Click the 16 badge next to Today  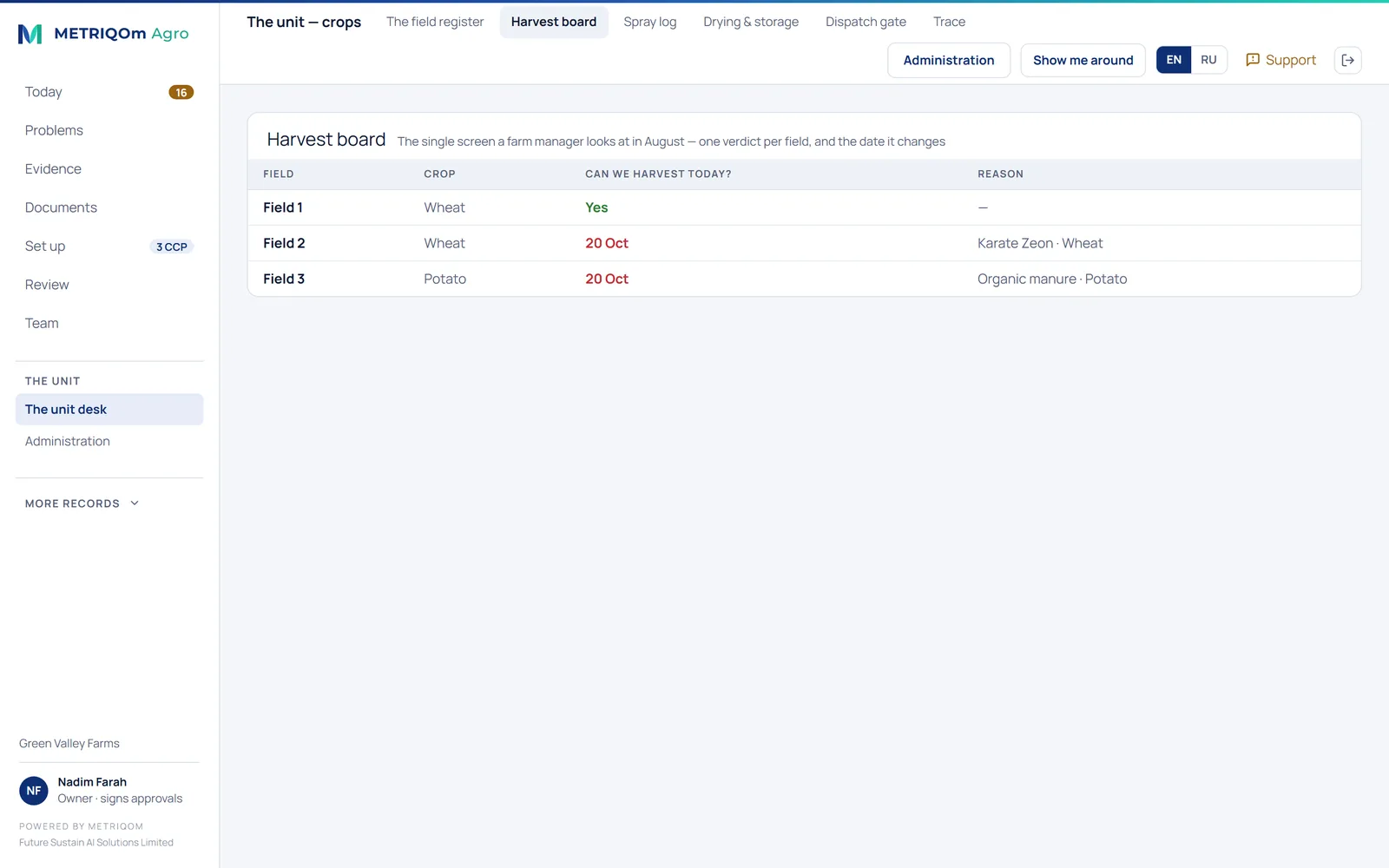[181, 92]
